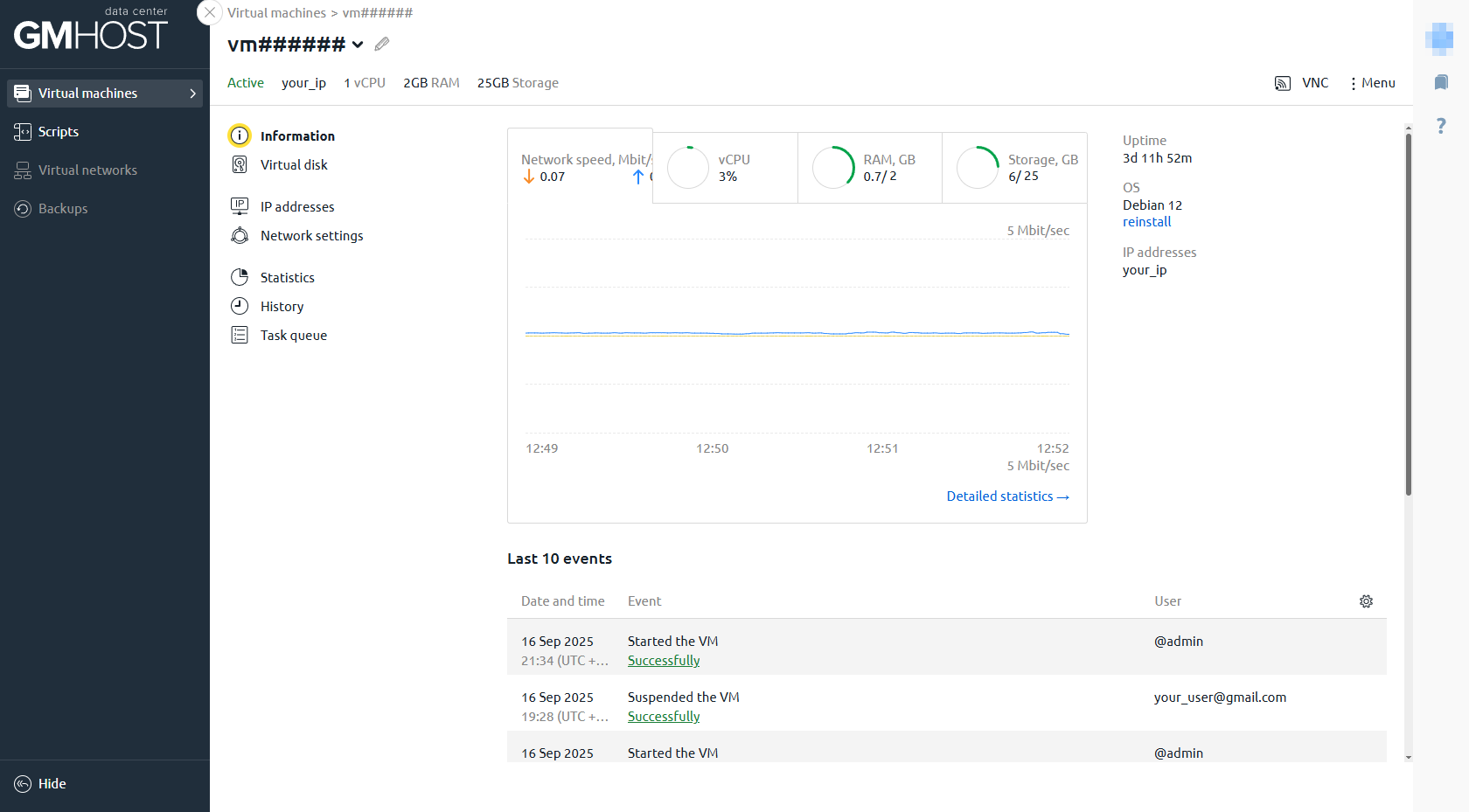Select Backups in the sidebar

click(62, 209)
